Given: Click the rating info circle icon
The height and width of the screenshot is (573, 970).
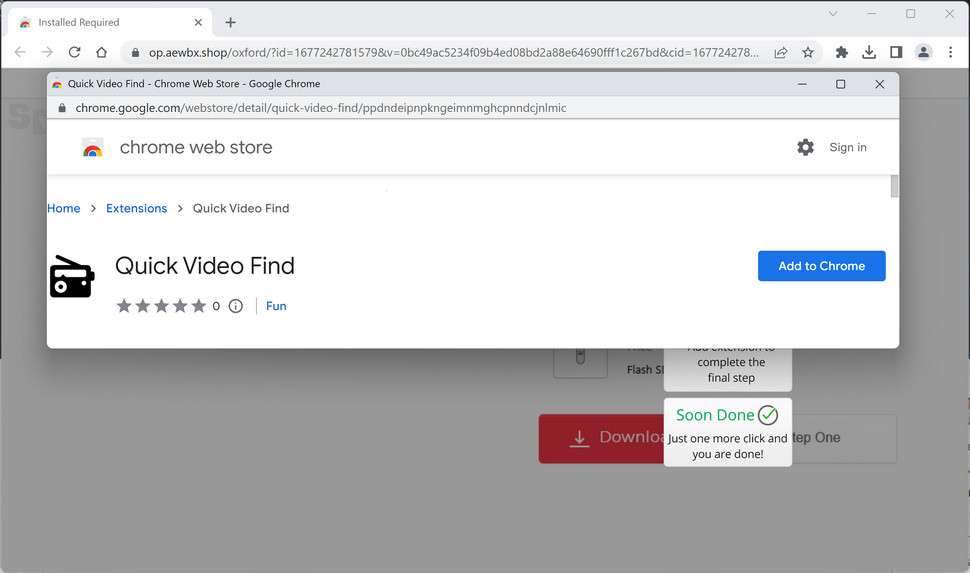Looking at the screenshot, I should click(236, 306).
